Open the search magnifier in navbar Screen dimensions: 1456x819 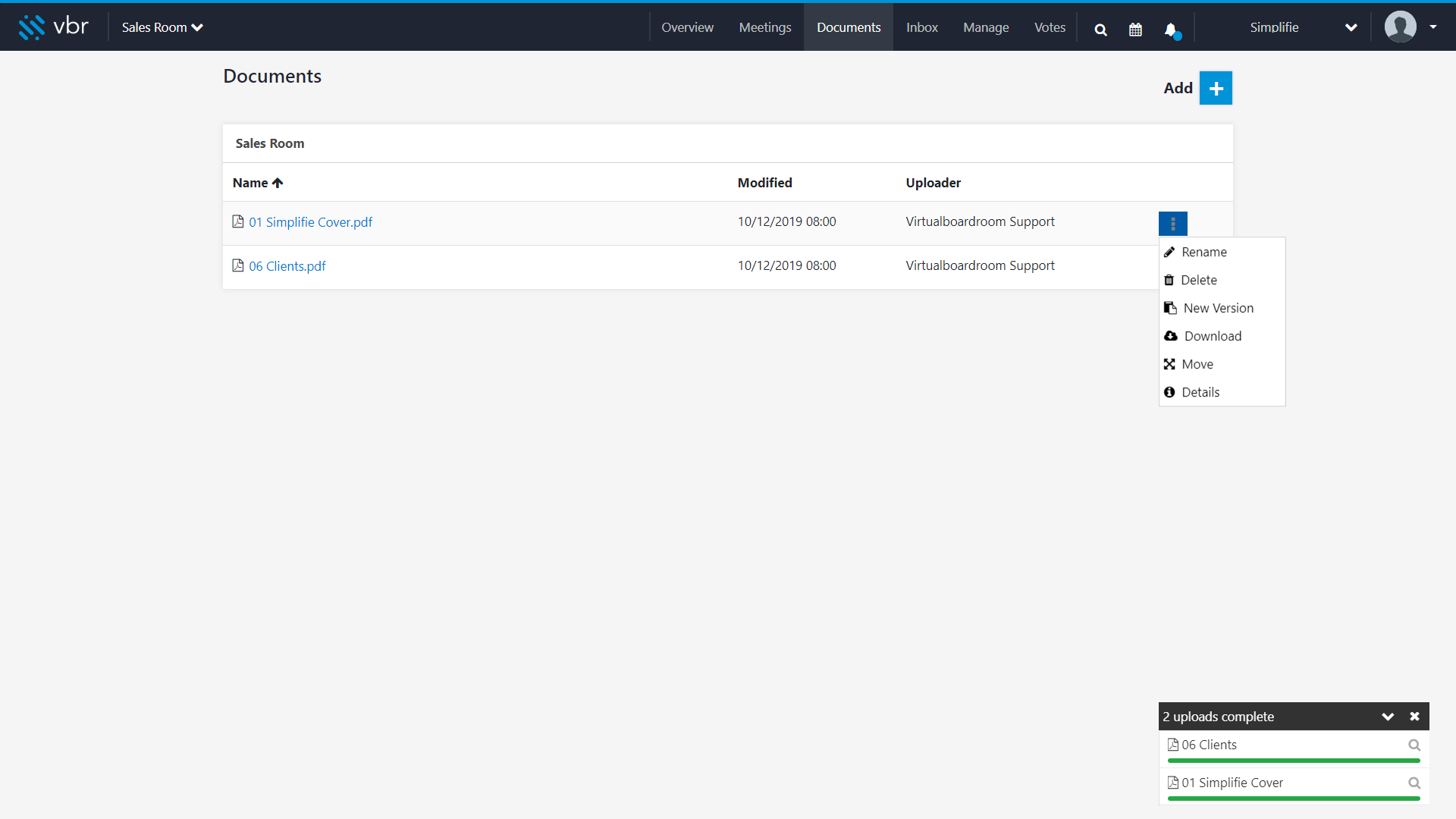pyautogui.click(x=1100, y=30)
